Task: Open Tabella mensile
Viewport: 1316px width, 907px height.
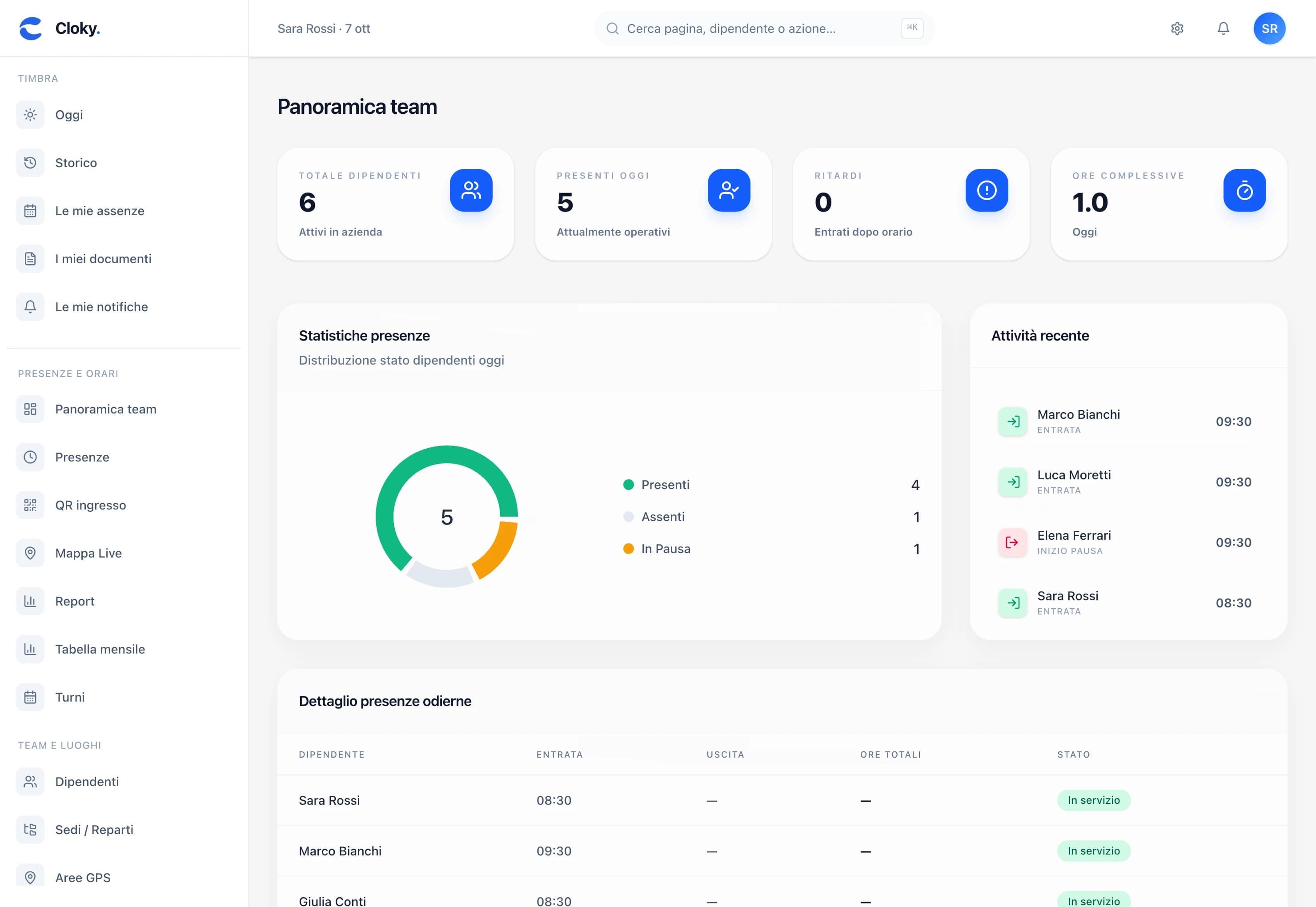Action: [x=124, y=650]
